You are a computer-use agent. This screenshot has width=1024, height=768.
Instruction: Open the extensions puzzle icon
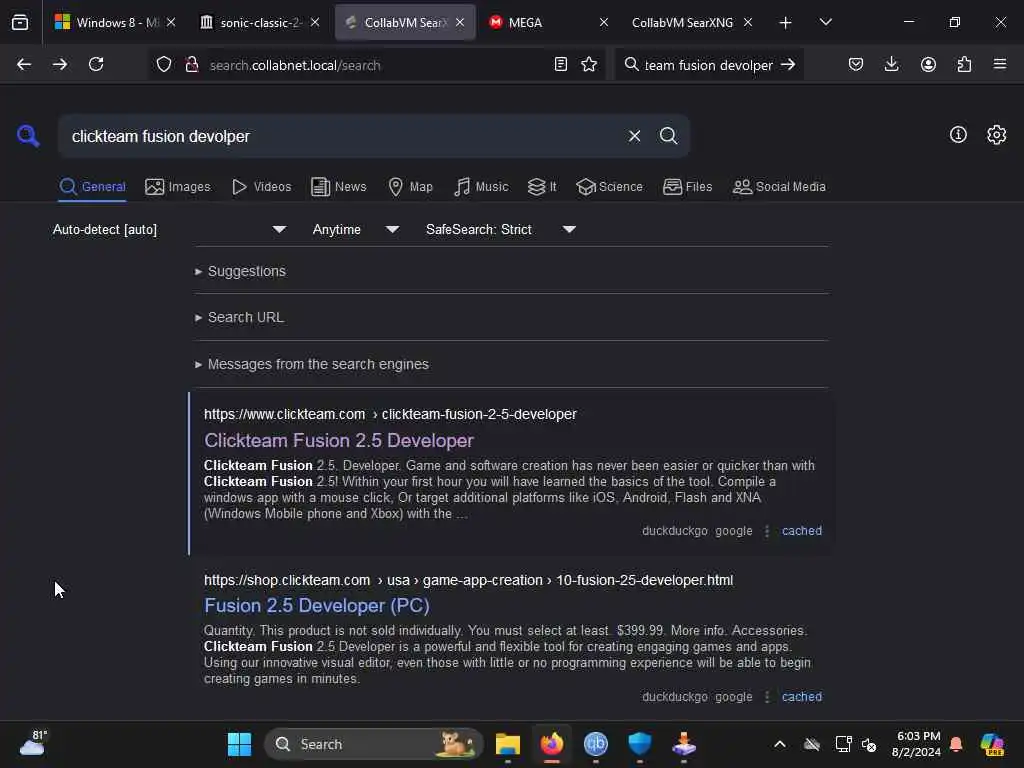click(x=964, y=64)
